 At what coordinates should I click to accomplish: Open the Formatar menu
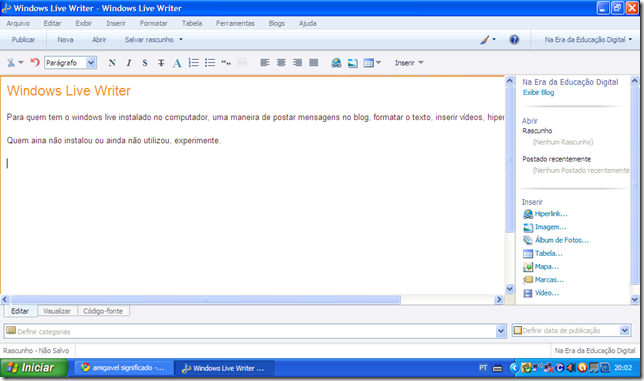[x=154, y=23]
